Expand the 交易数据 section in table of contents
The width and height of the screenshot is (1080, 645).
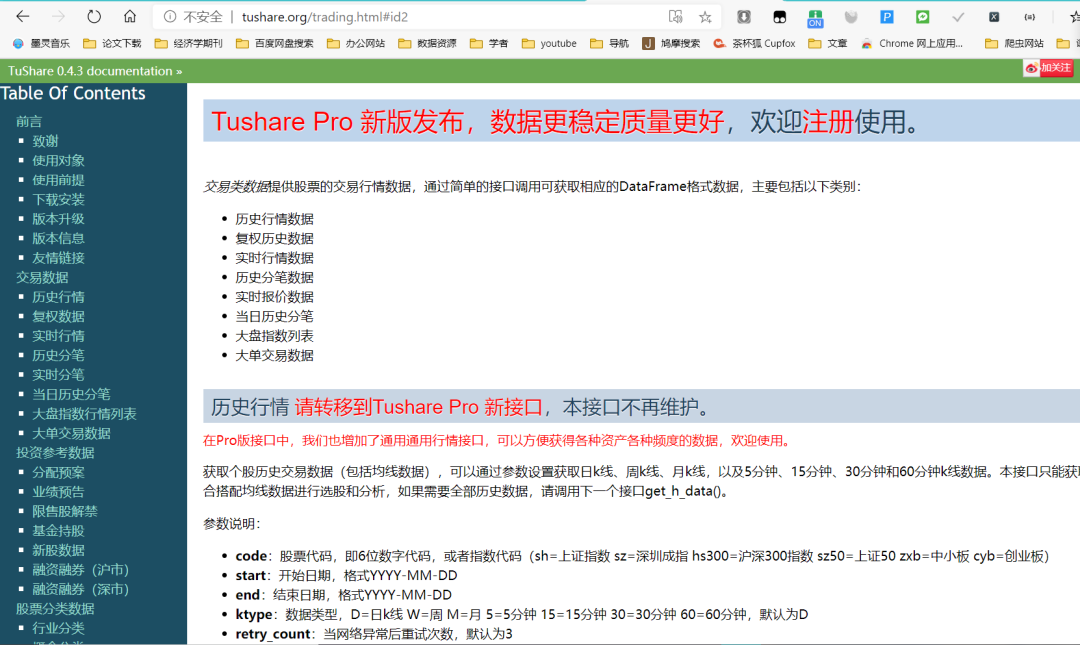[x=40, y=277]
